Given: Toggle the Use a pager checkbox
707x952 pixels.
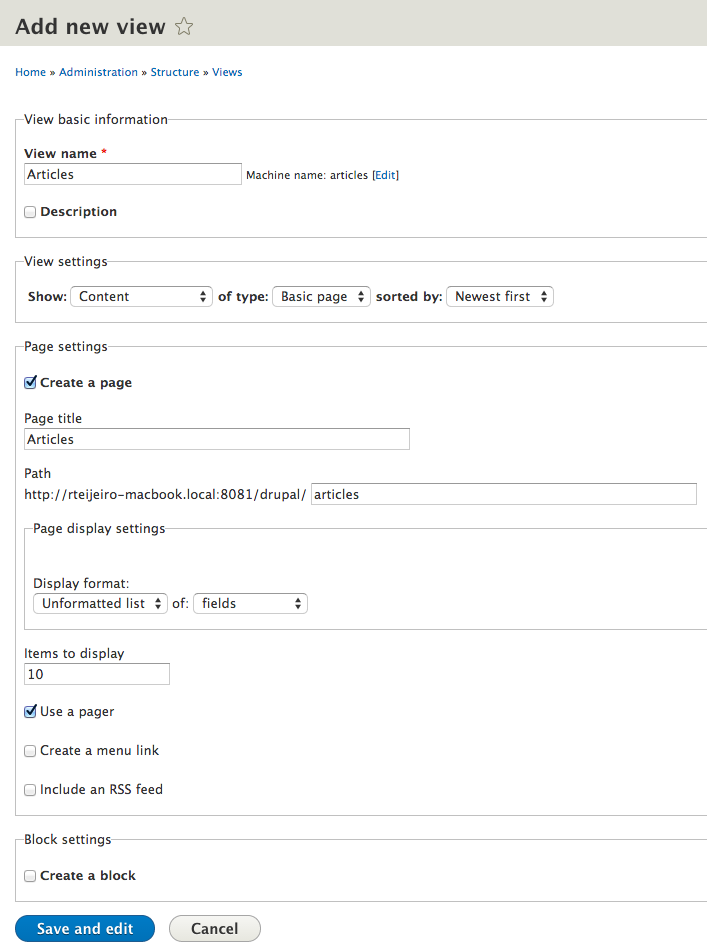Looking at the screenshot, I should point(30,712).
